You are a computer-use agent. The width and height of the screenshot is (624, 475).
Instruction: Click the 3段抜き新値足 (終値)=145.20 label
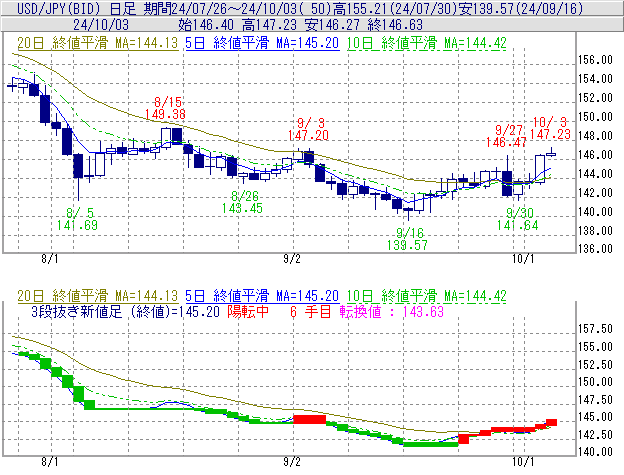coord(125,311)
